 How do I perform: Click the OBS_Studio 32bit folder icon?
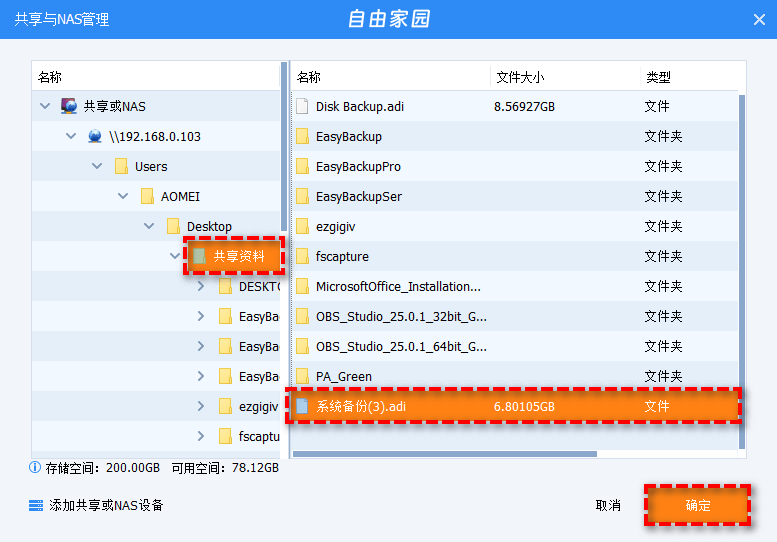tap(302, 316)
